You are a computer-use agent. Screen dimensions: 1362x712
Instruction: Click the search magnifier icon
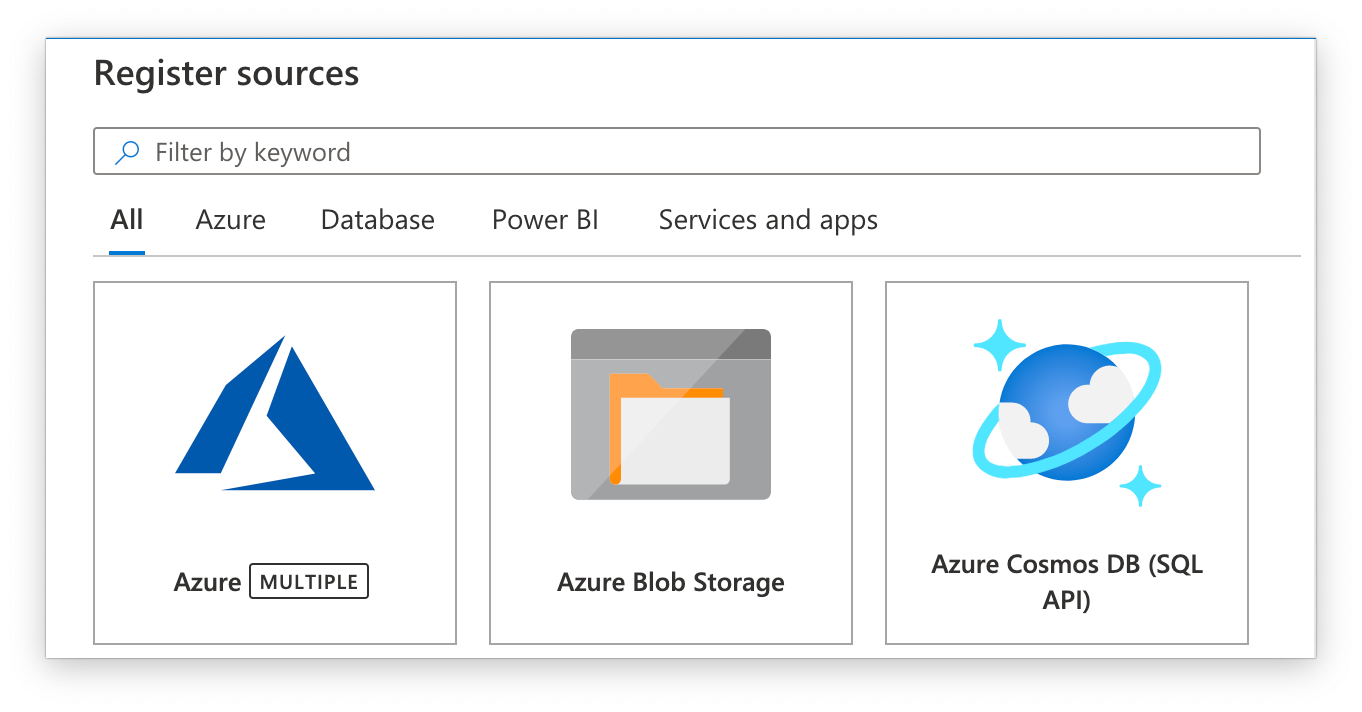127,151
